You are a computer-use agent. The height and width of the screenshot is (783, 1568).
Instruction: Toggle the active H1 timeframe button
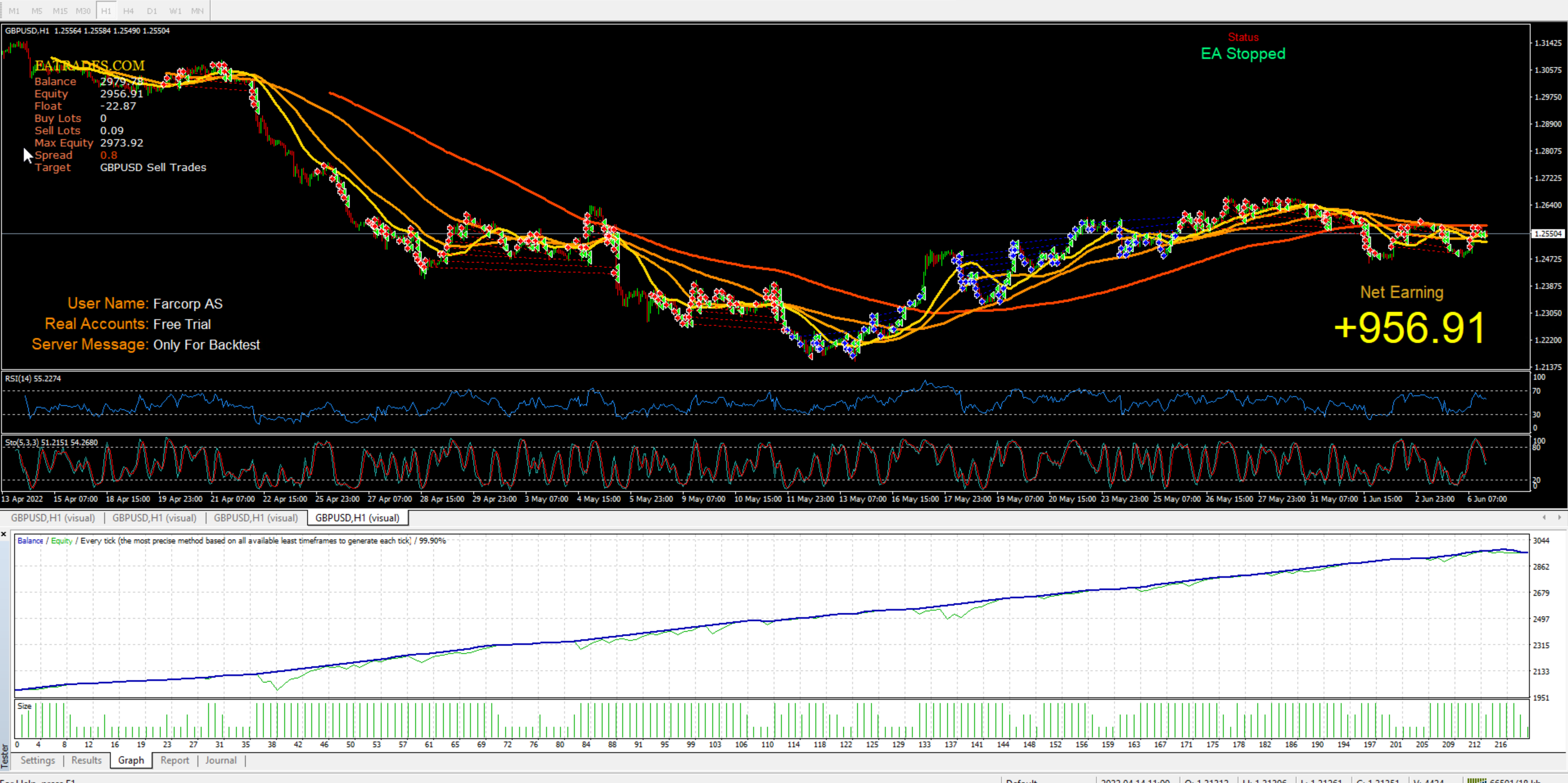point(106,11)
